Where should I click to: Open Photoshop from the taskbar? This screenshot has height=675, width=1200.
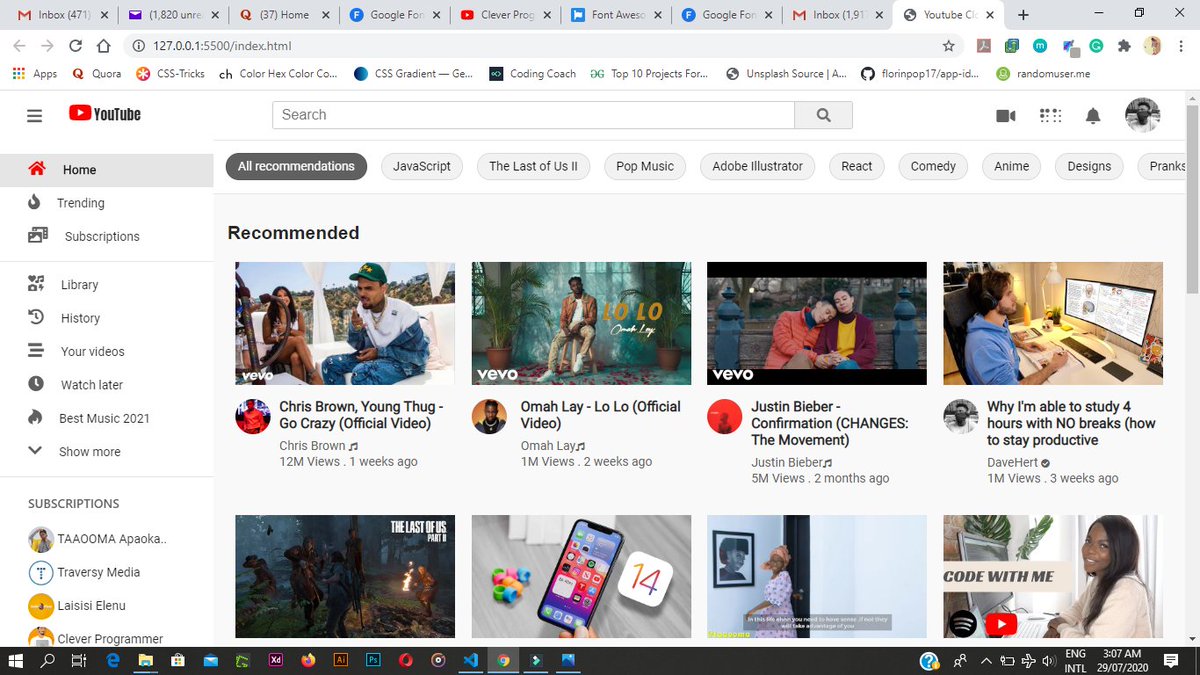pyautogui.click(x=373, y=661)
